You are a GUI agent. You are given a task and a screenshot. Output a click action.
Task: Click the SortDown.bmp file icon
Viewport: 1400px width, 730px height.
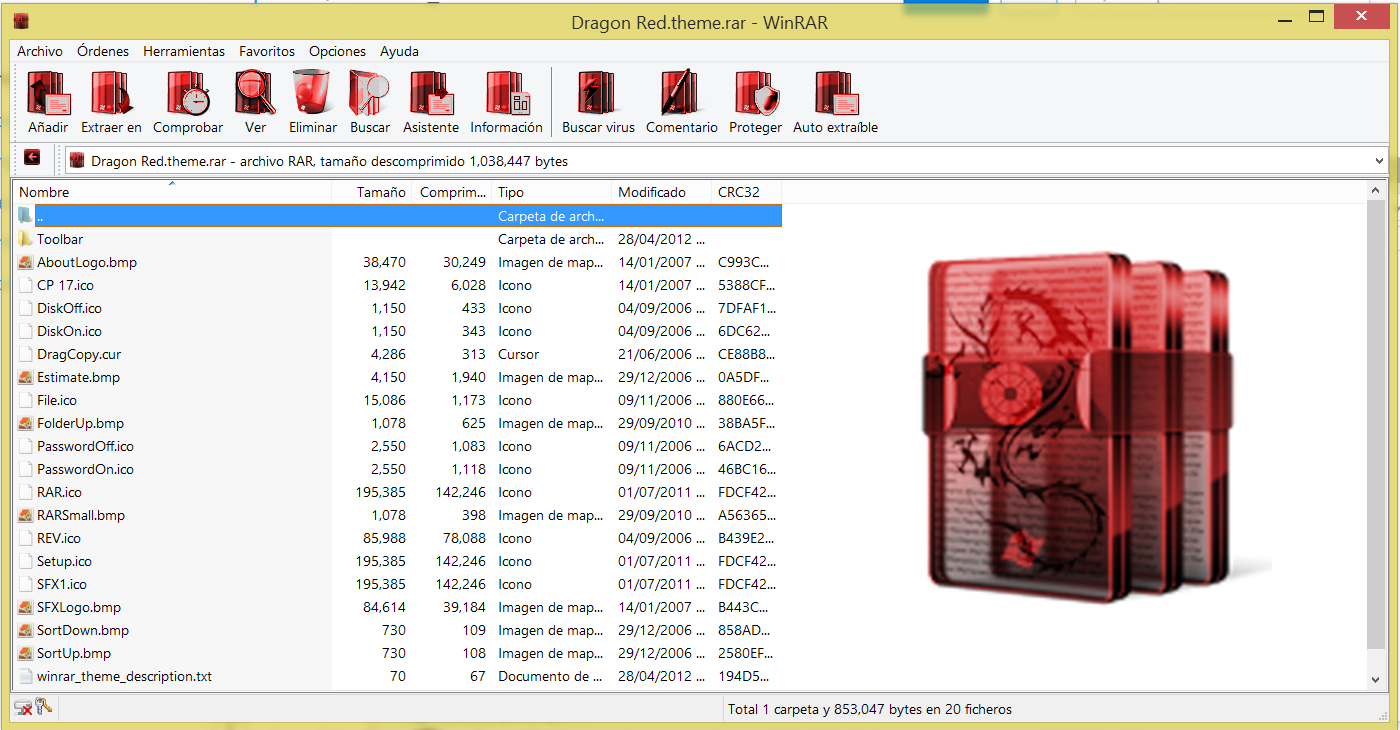click(25, 630)
